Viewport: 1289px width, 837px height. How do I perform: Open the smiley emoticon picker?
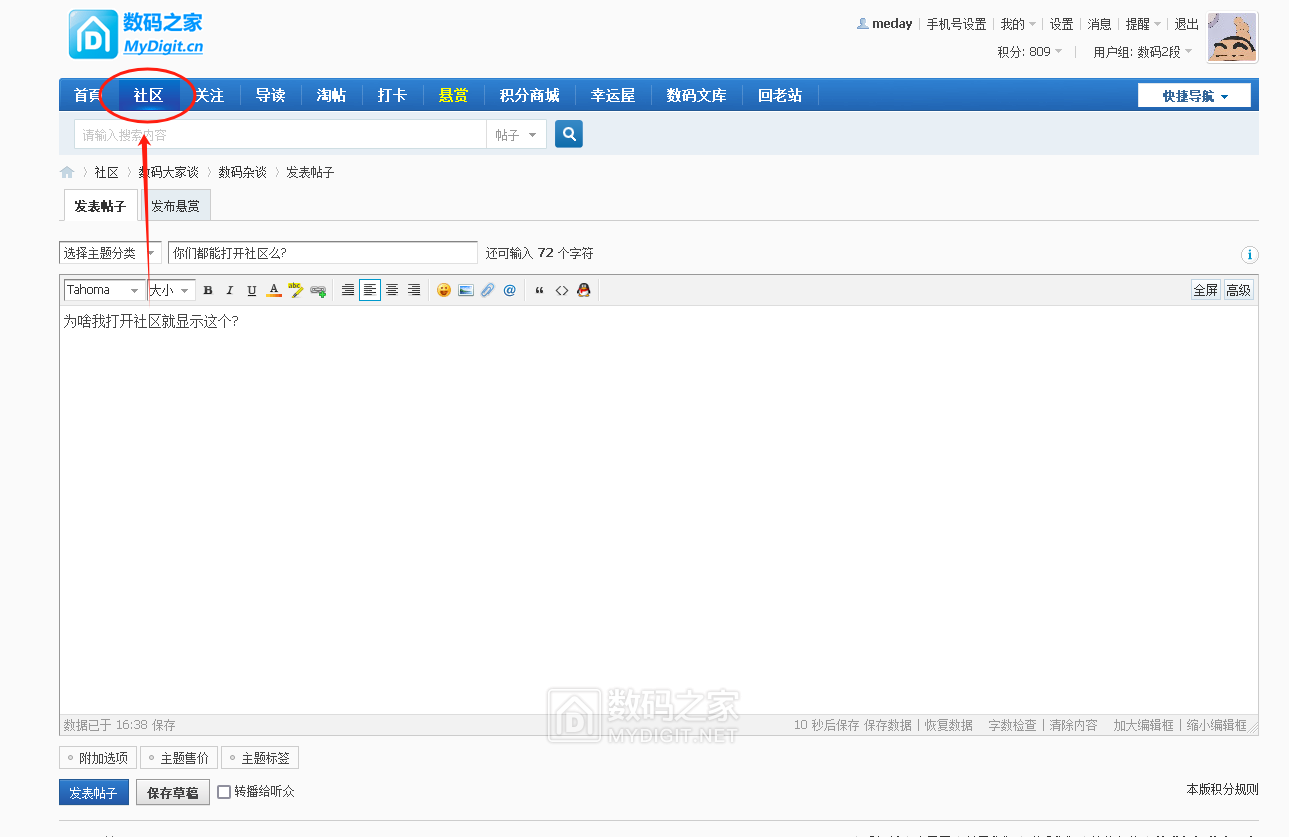(444, 290)
